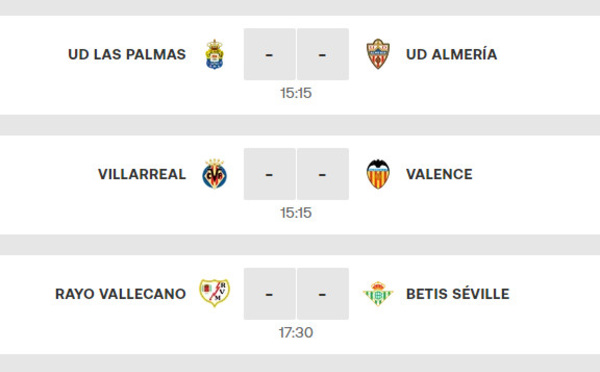Select Las Palmas home score box
The width and height of the screenshot is (600, 372).
270,54
